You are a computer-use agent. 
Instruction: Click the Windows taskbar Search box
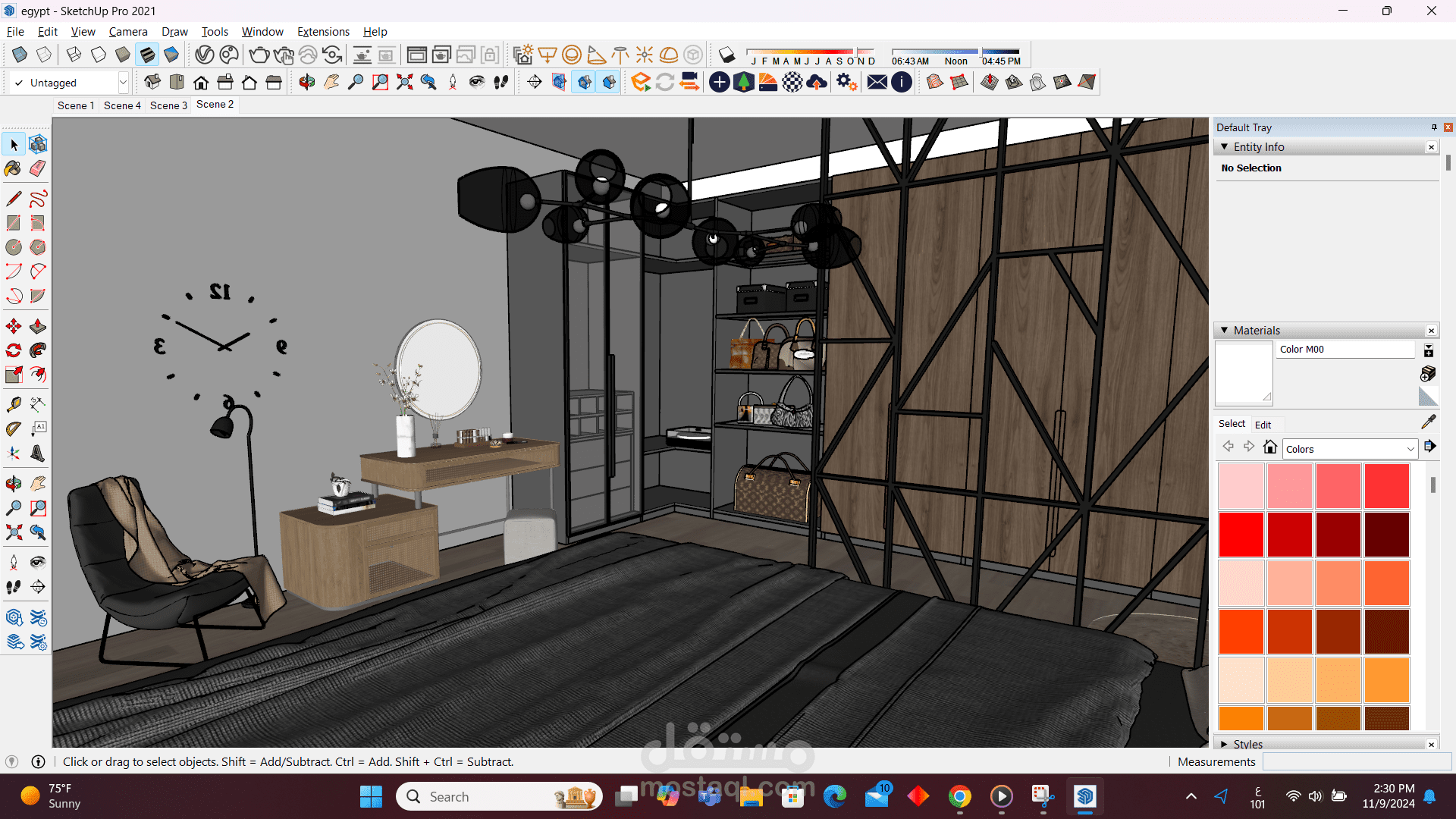499,796
